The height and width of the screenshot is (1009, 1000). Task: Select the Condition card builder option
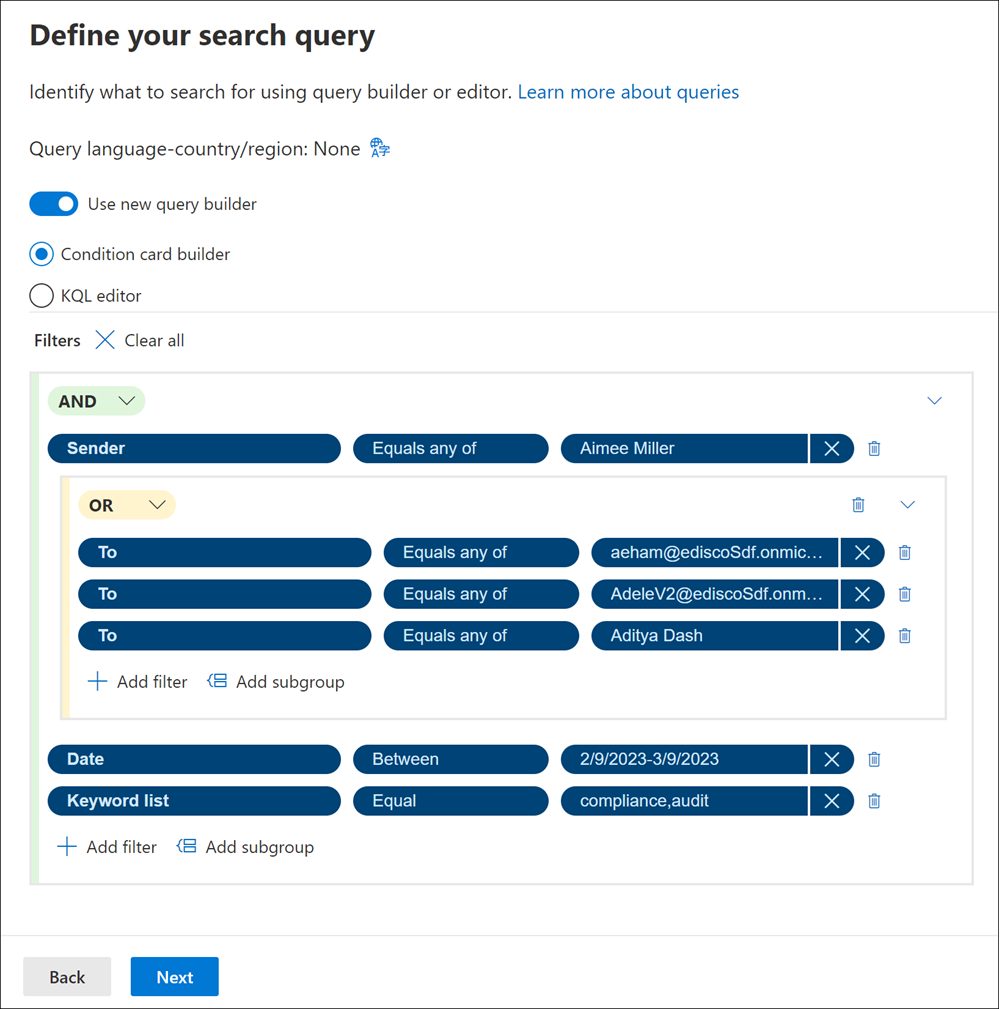41,253
